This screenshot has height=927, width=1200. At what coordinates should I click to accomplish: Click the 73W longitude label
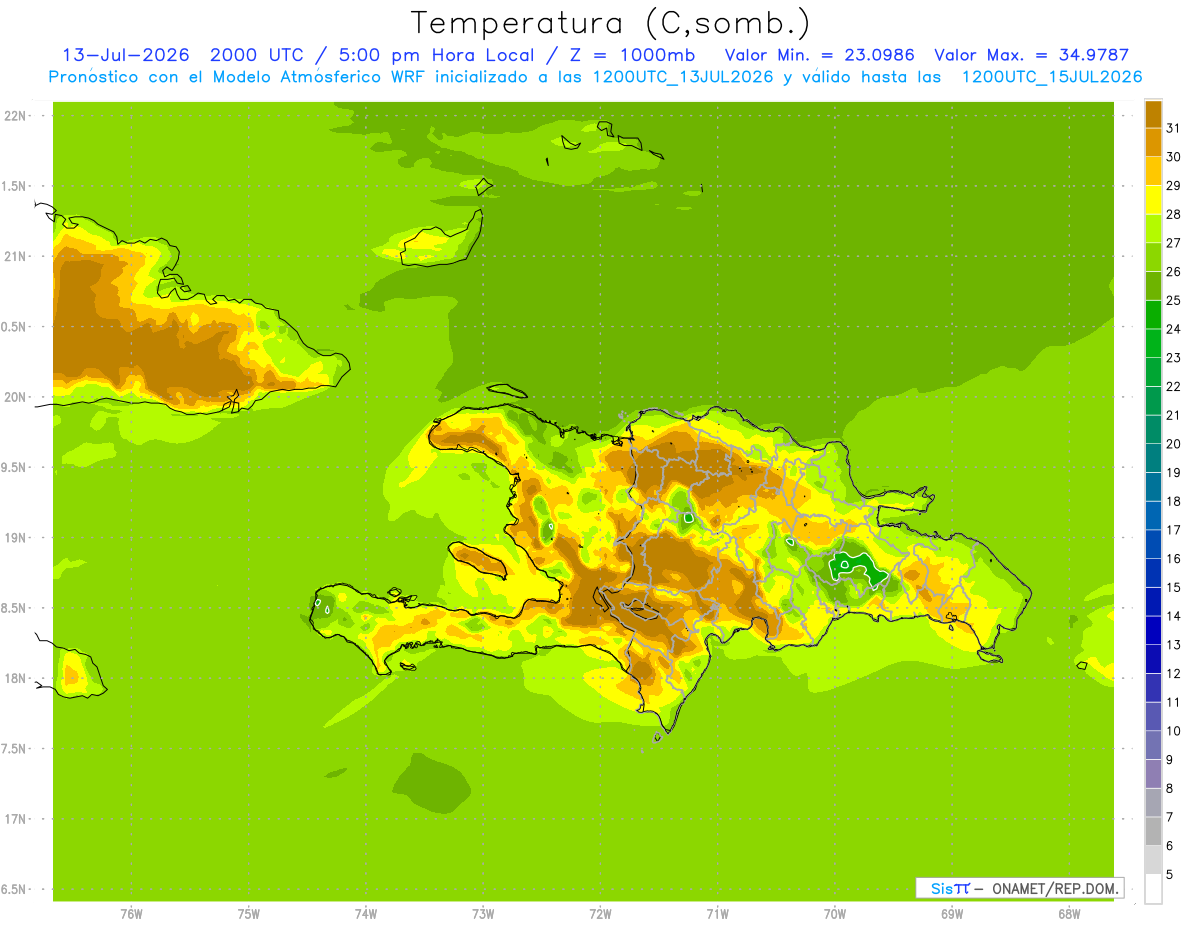coord(483,913)
